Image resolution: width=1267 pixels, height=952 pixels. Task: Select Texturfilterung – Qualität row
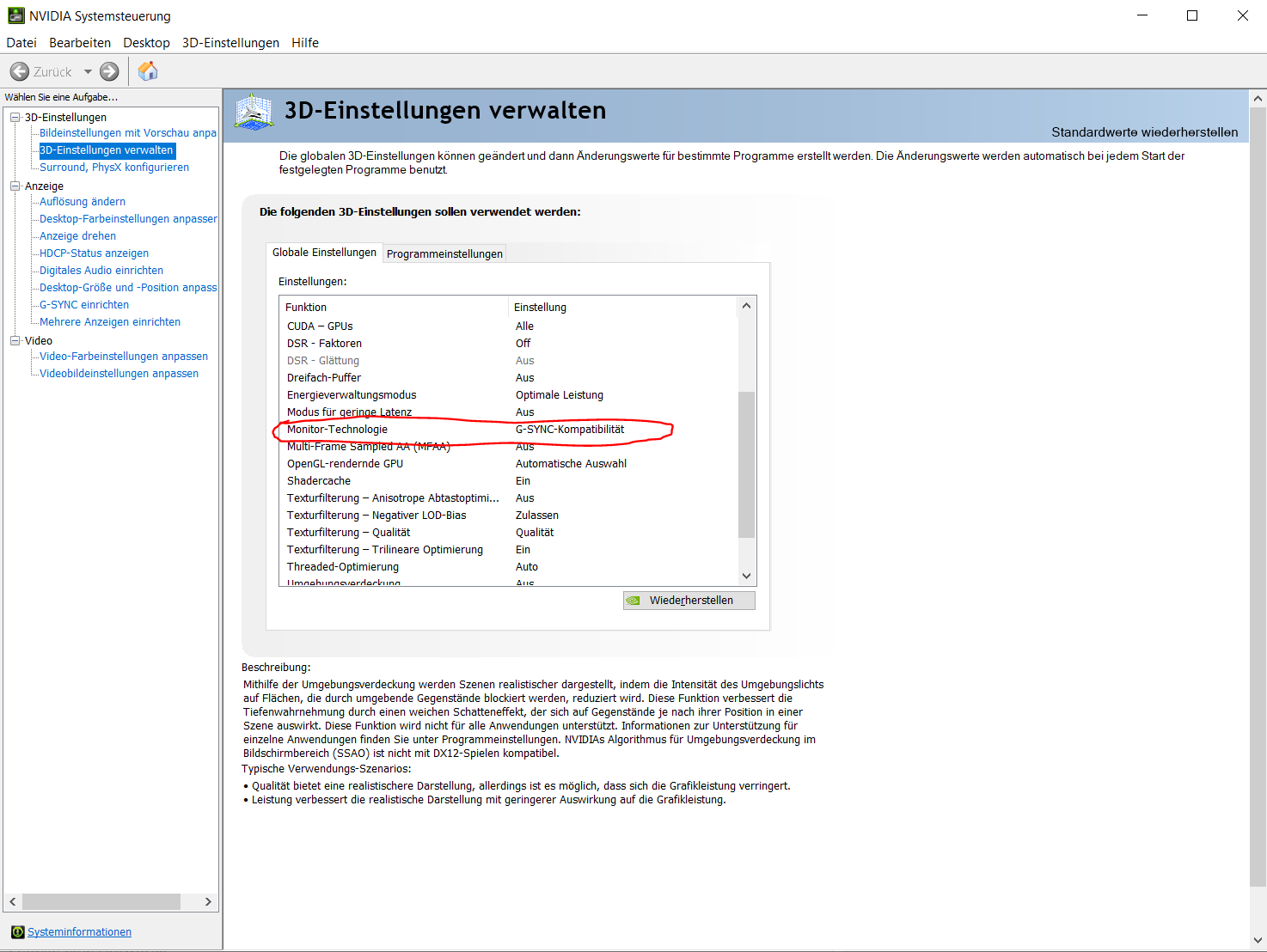pos(509,533)
